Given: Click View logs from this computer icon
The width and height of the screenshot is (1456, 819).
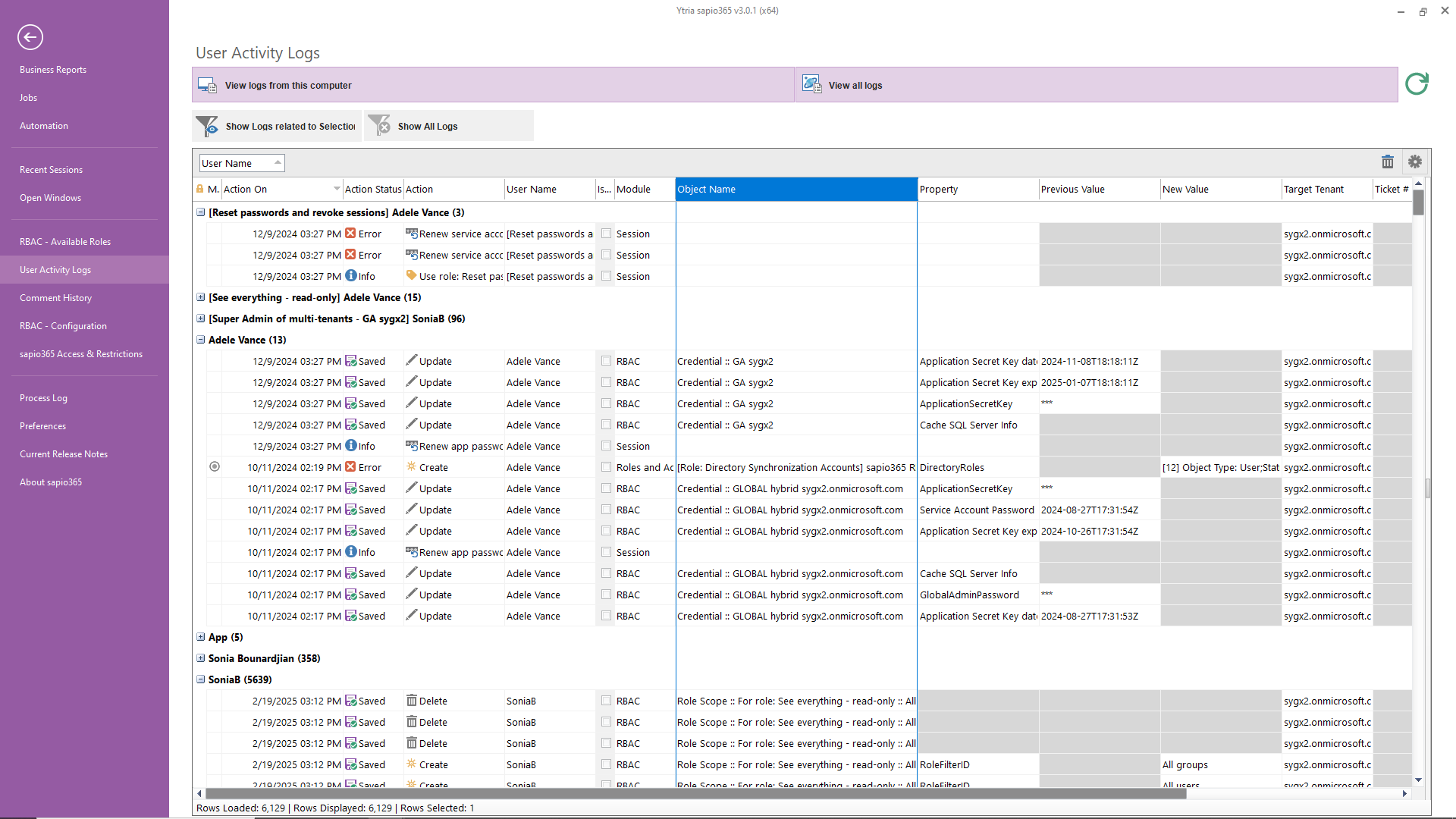Looking at the screenshot, I should click(x=207, y=85).
